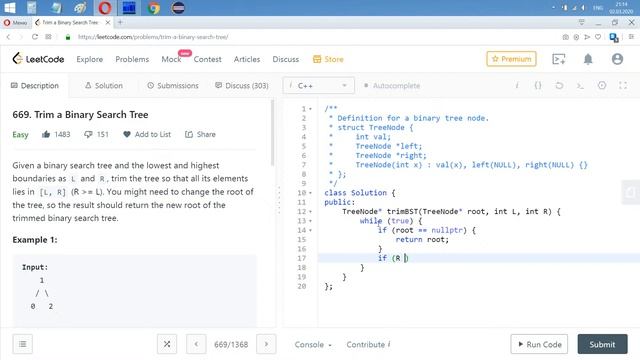Open Contest in navigation
Viewport: 640px width, 360px height.
coord(207,59)
